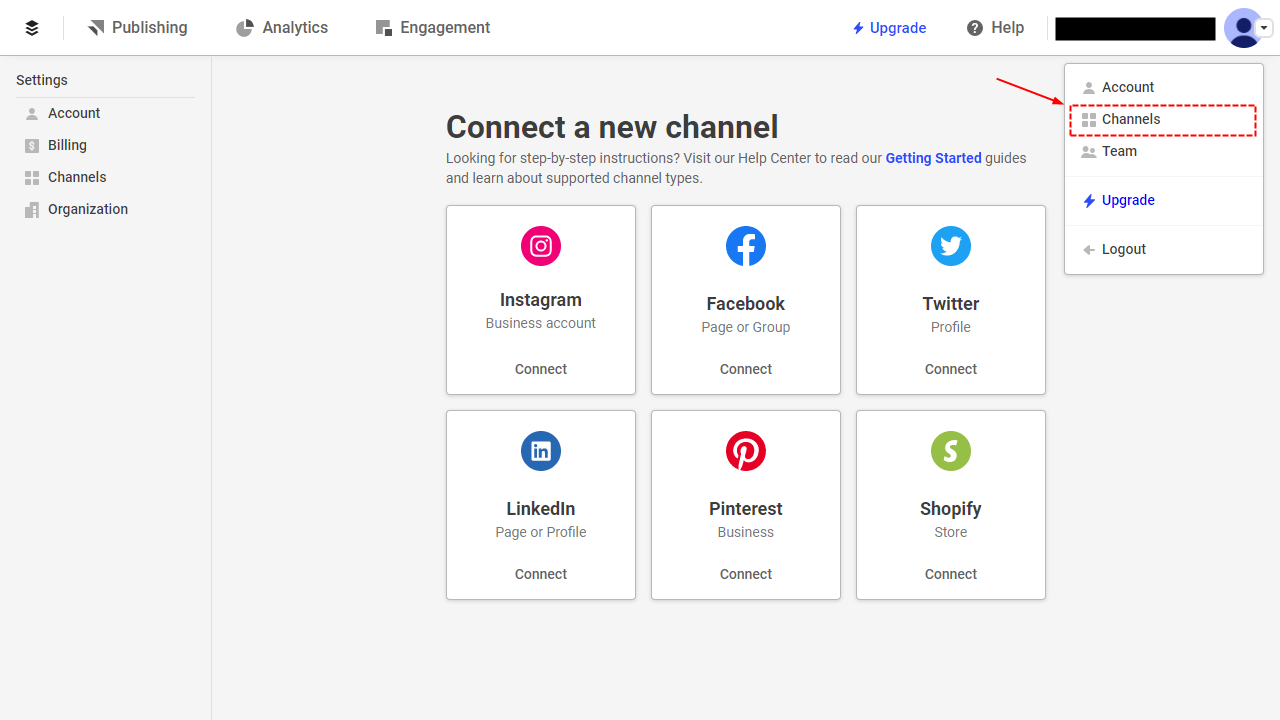Screen dimensions: 1280x720
Task: Click the LinkedIn logo icon
Action: 541,451
